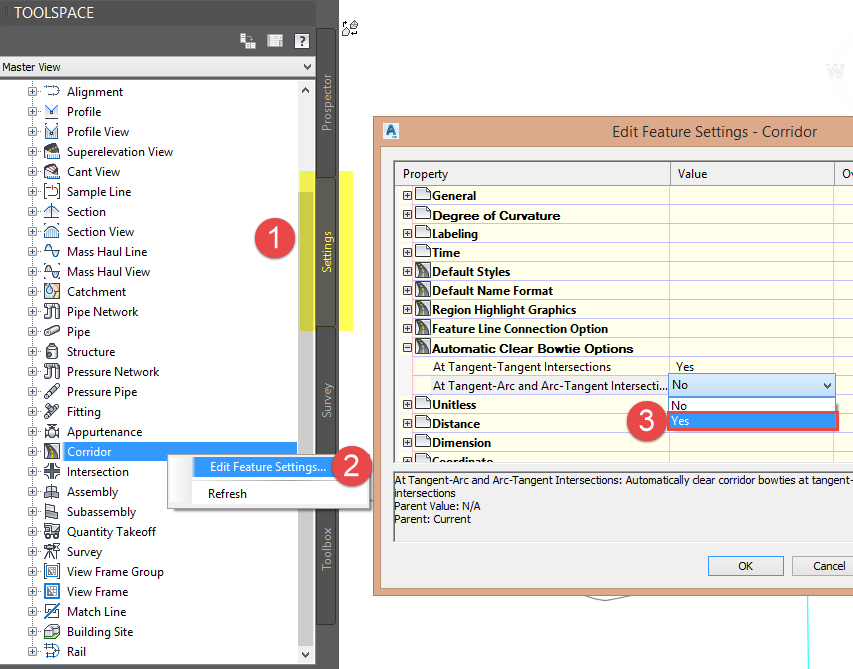Click the Building Site icon
This screenshot has height=669, width=853.
coord(52,631)
